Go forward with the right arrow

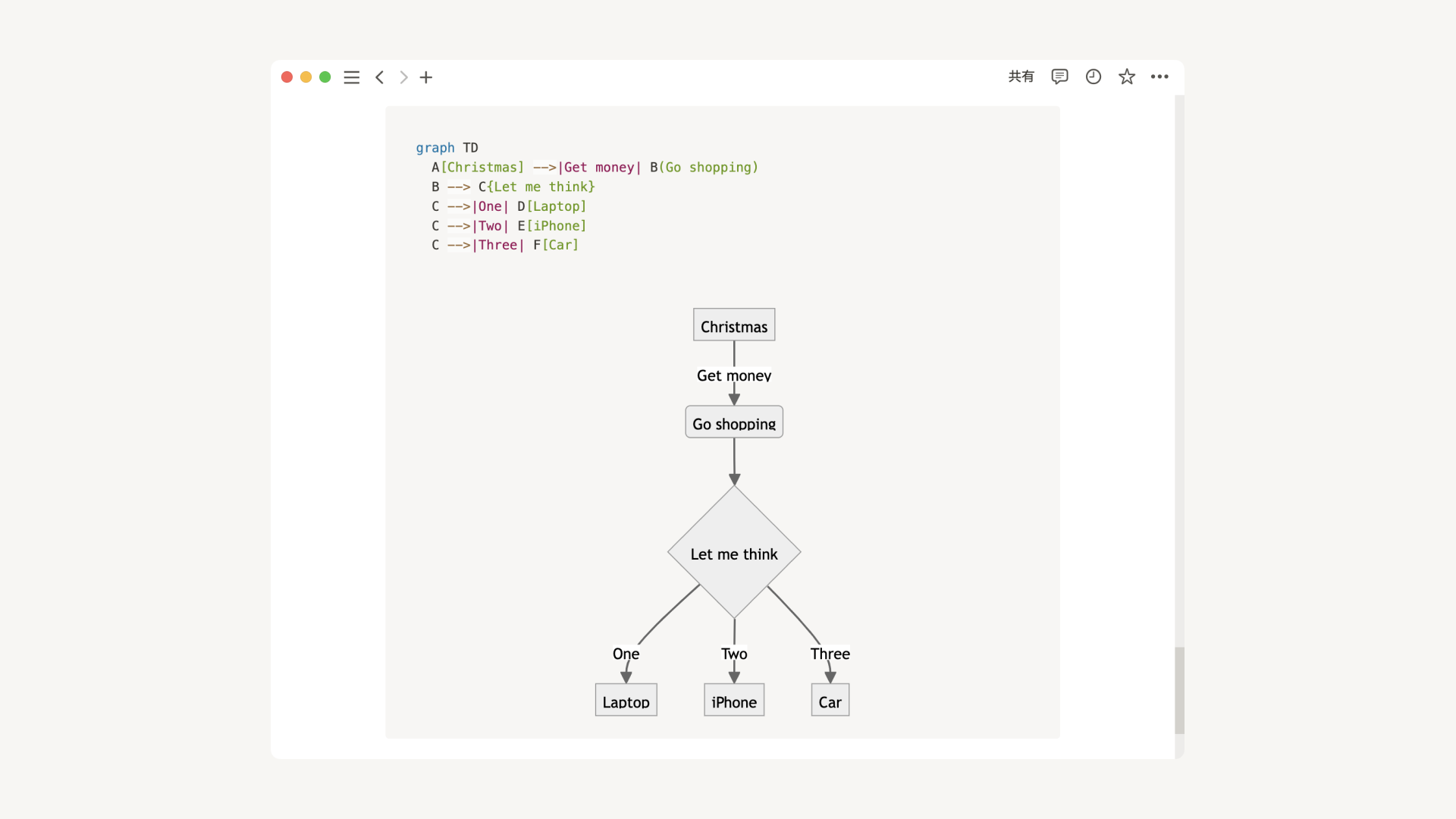(403, 77)
